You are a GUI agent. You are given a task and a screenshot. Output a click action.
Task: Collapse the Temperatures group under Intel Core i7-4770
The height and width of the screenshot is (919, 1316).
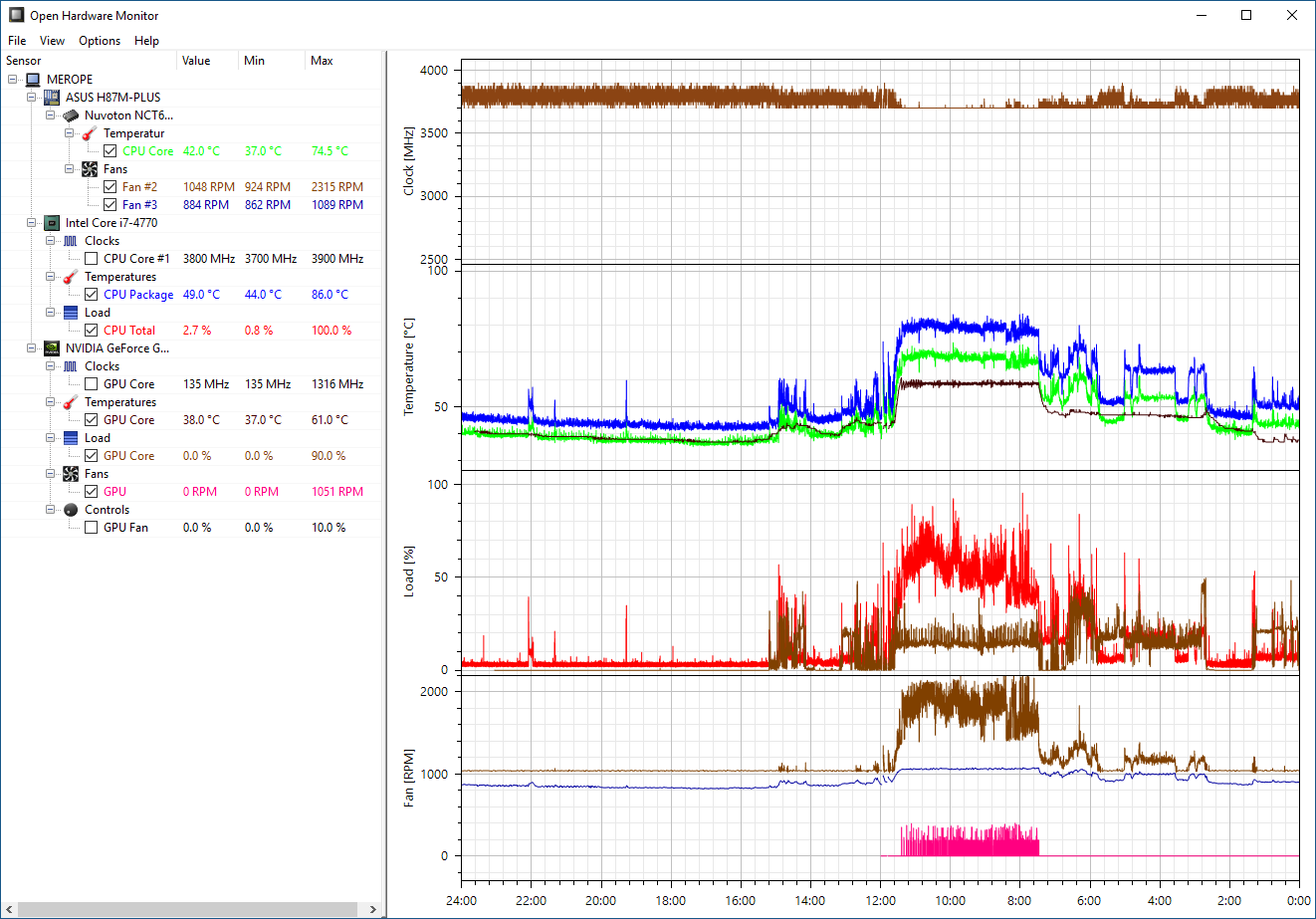[x=50, y=277]
